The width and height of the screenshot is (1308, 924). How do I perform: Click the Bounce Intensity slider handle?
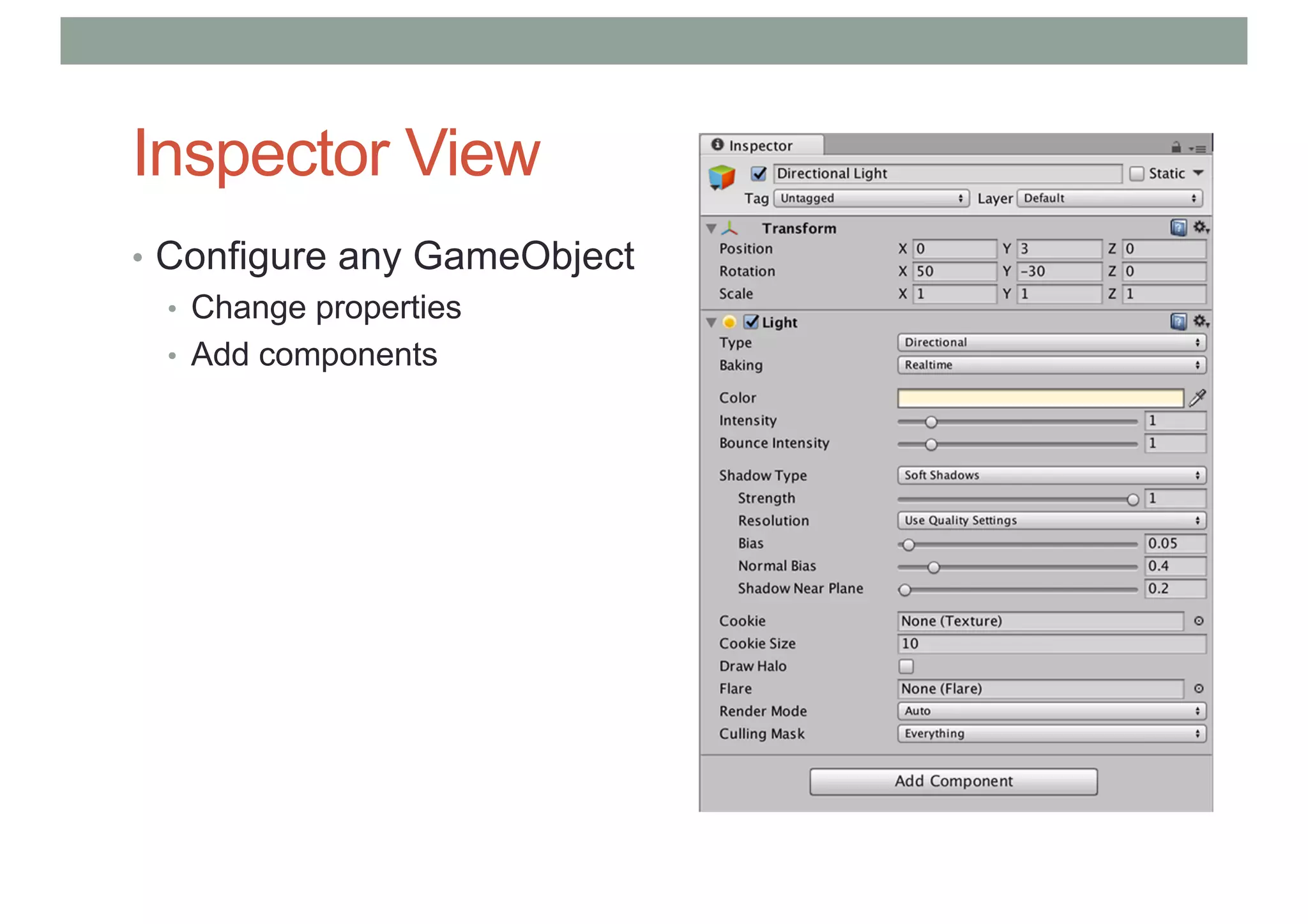pos(931,444)
